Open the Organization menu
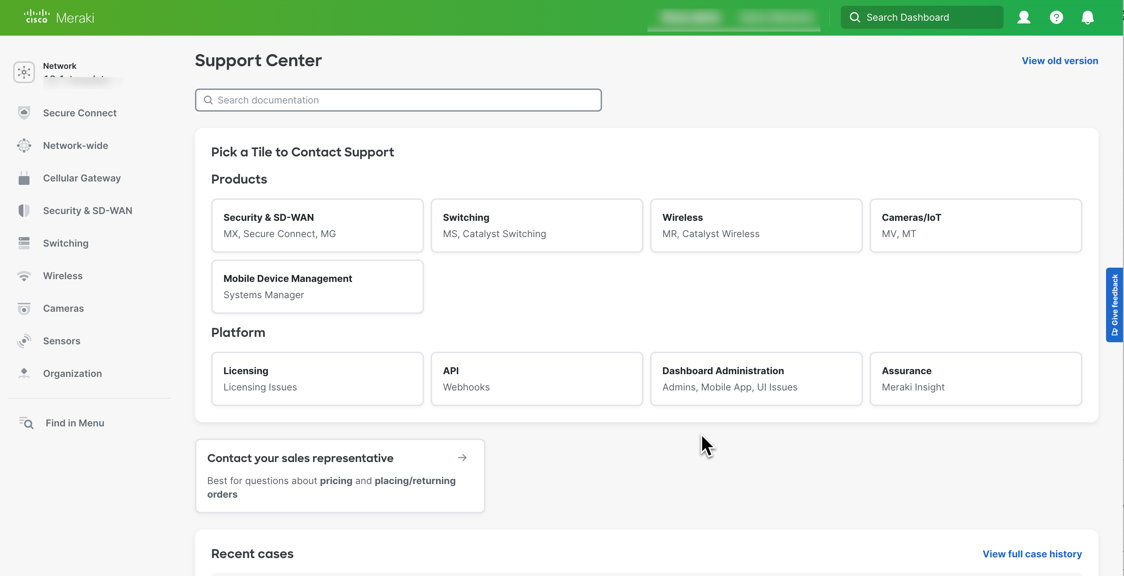Viewport: 1124px width, 576px height. point(75,373)
